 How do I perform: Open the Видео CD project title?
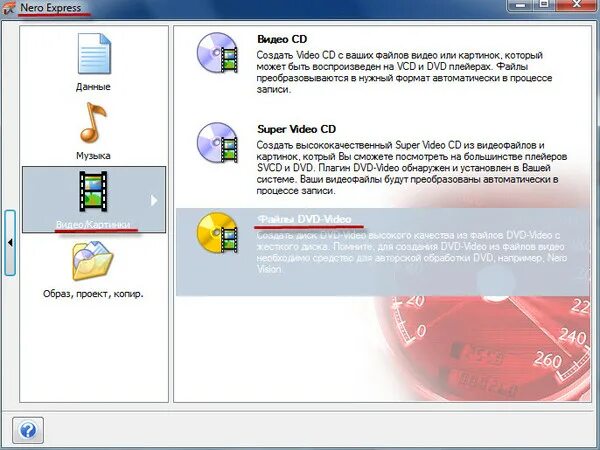coord(282,39)
